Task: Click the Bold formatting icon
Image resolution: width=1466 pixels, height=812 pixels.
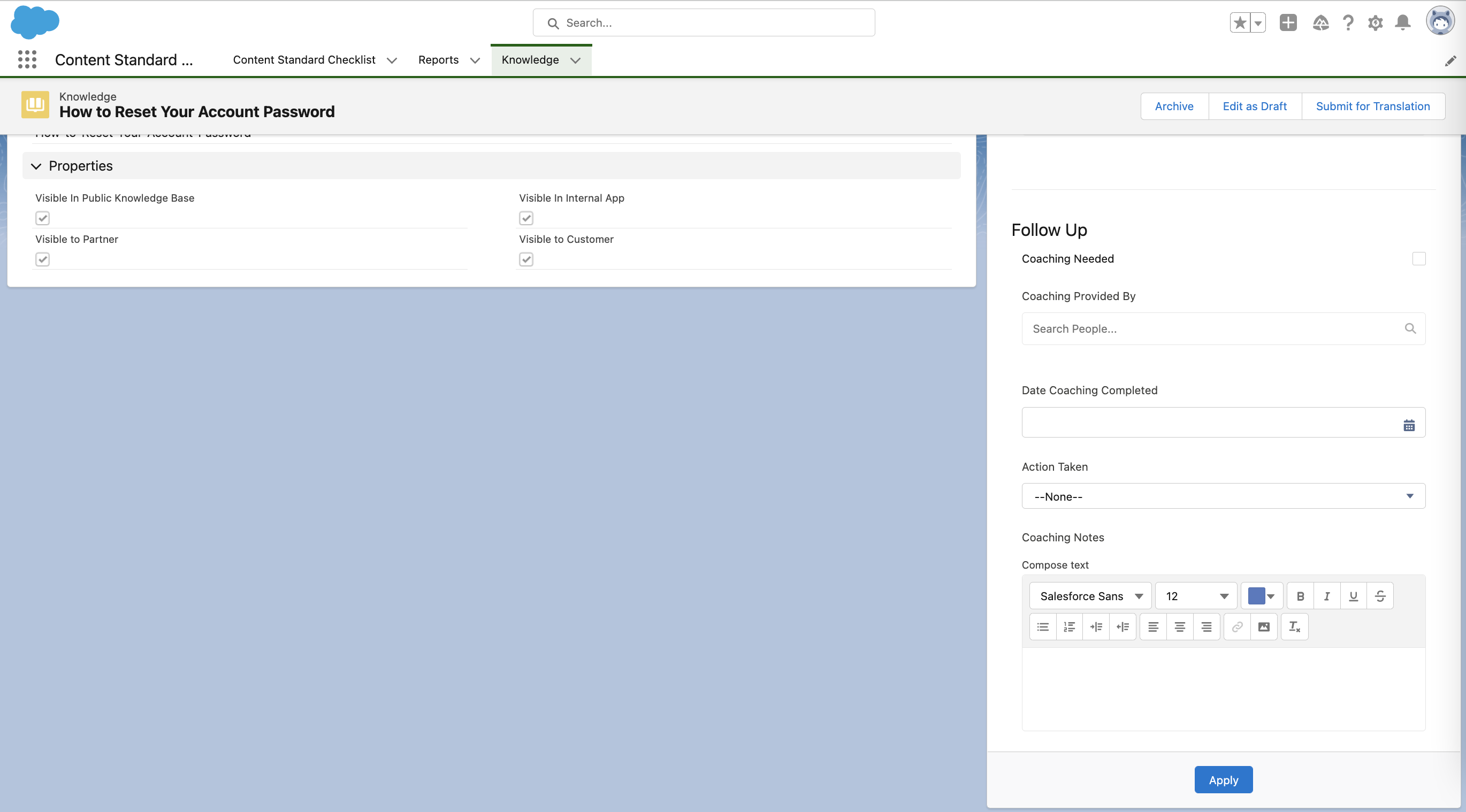Action: point(1300,596)
